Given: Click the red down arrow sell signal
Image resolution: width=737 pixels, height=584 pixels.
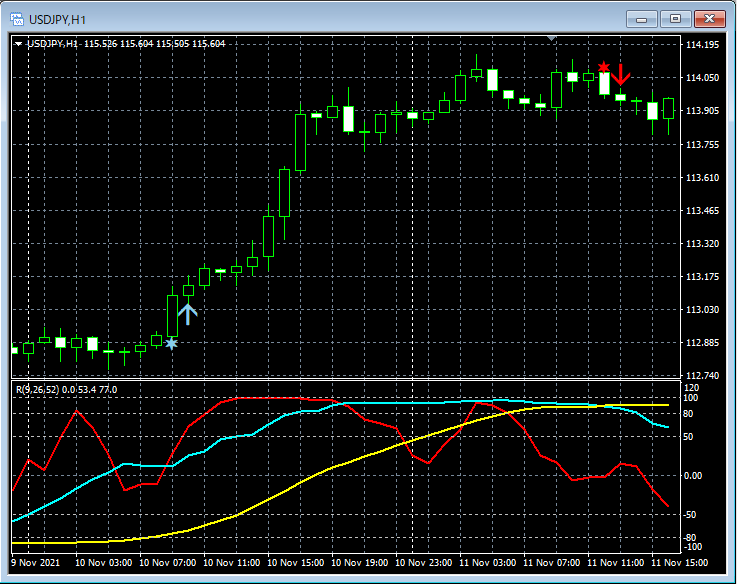Looking at the screenshot, I should (621, 74).
